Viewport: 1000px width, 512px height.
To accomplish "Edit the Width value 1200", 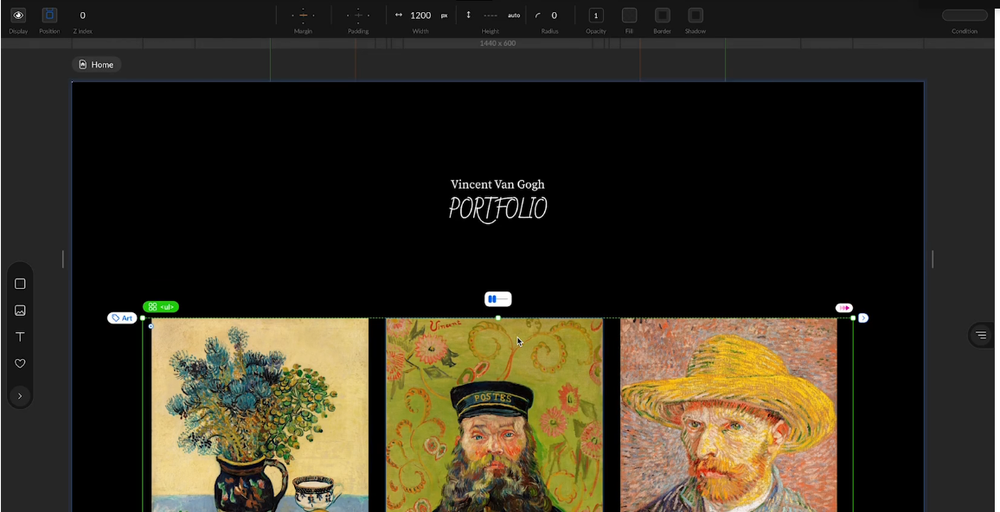I will (420, 15).
